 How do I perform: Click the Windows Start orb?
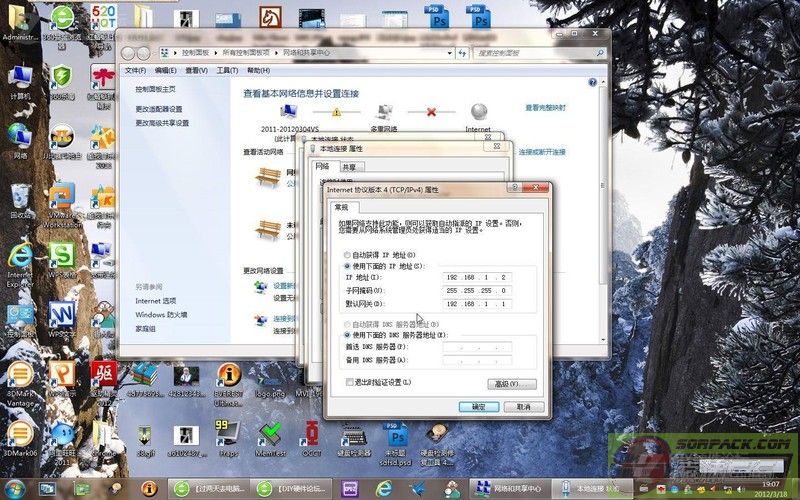click(x=14, y=489)
